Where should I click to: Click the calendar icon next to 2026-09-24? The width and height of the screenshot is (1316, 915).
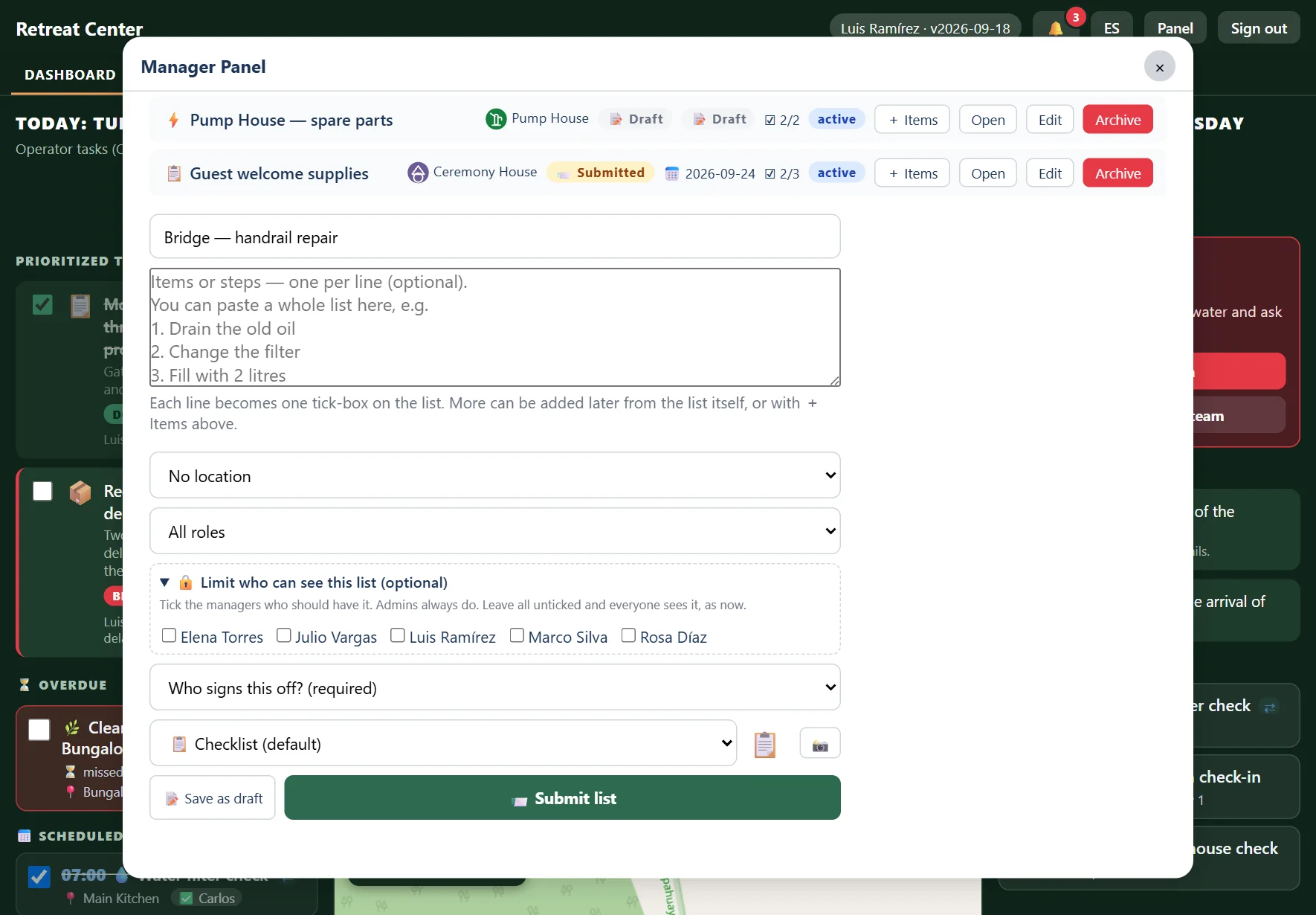(671, 173)
